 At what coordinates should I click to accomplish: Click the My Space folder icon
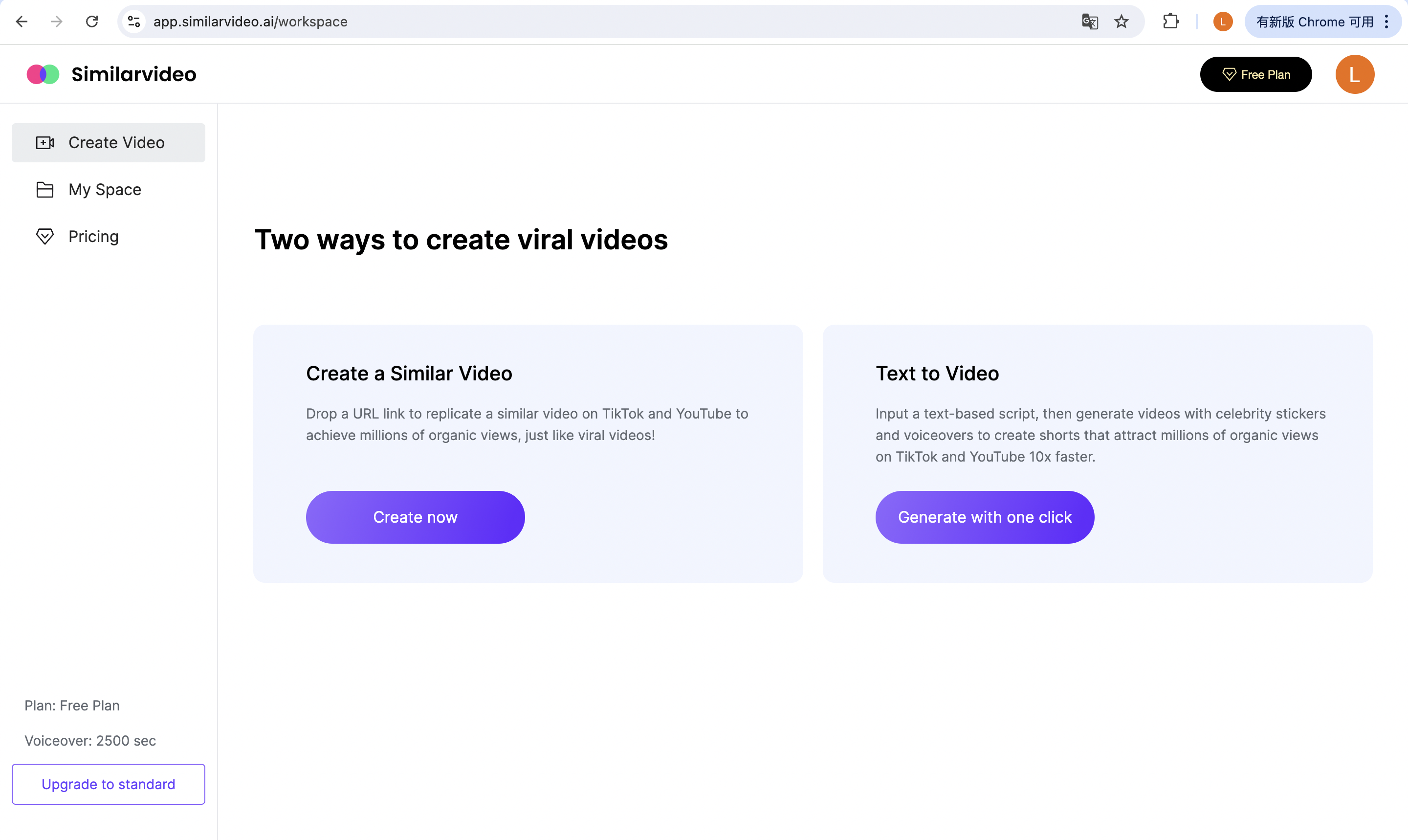[44, 190]
